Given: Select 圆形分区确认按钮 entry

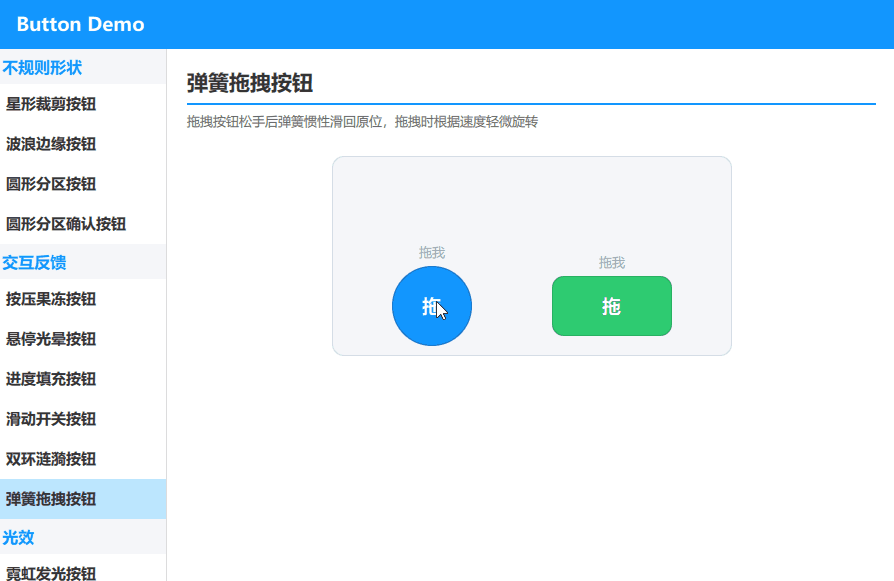Looking at the screenshot, I should [83, 224].
